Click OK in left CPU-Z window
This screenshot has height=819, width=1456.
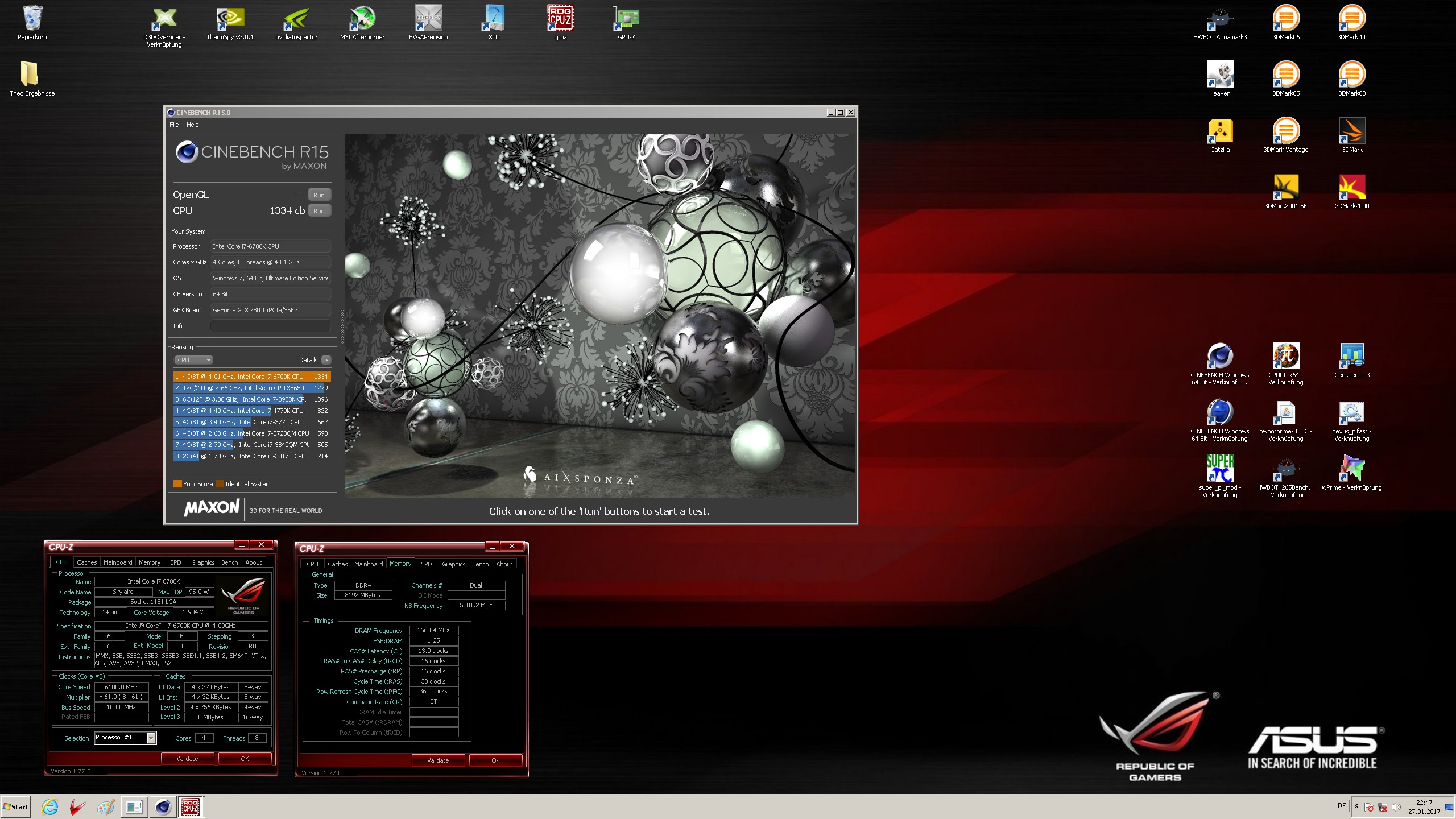[245, 759]
